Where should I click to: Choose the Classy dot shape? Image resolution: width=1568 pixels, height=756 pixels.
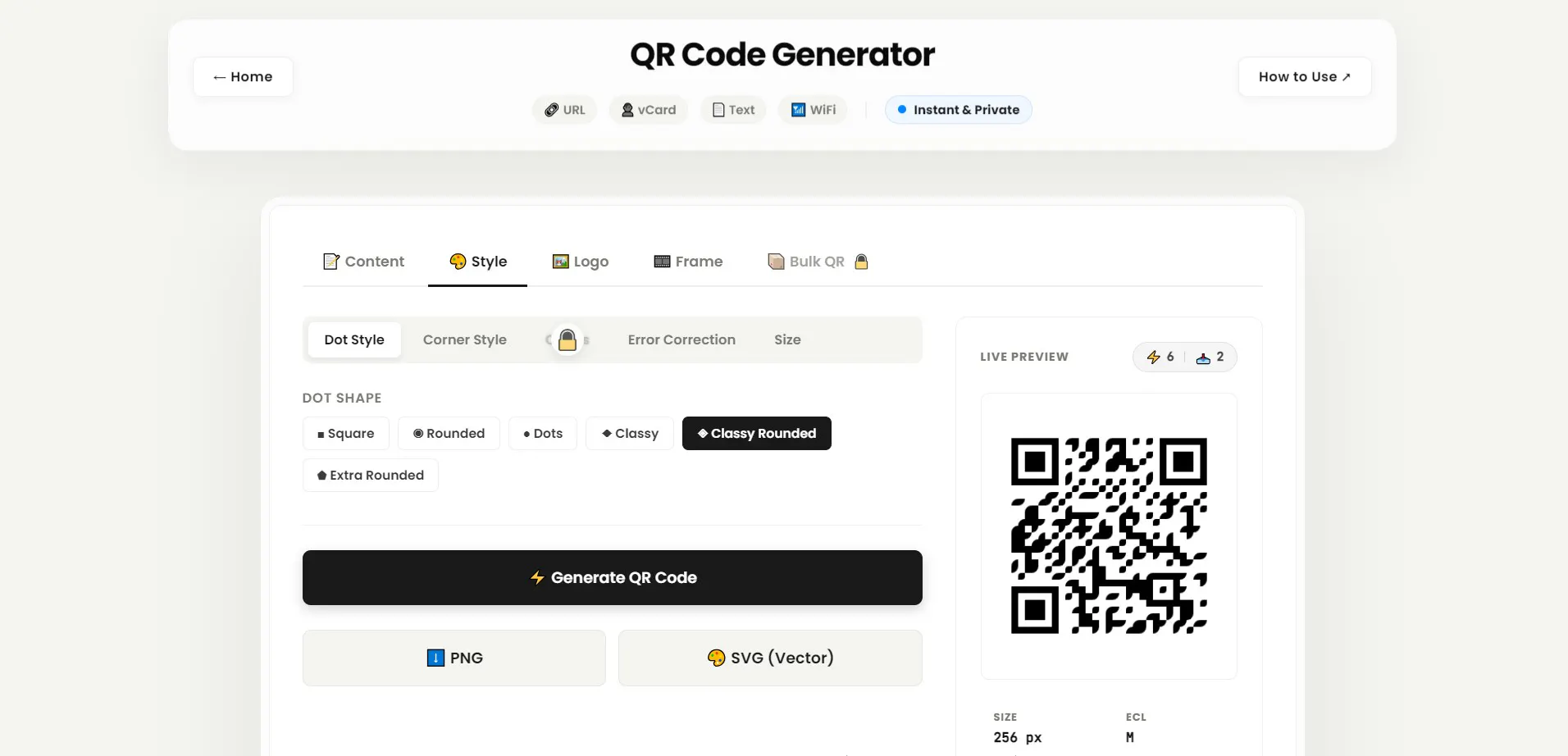630,434
